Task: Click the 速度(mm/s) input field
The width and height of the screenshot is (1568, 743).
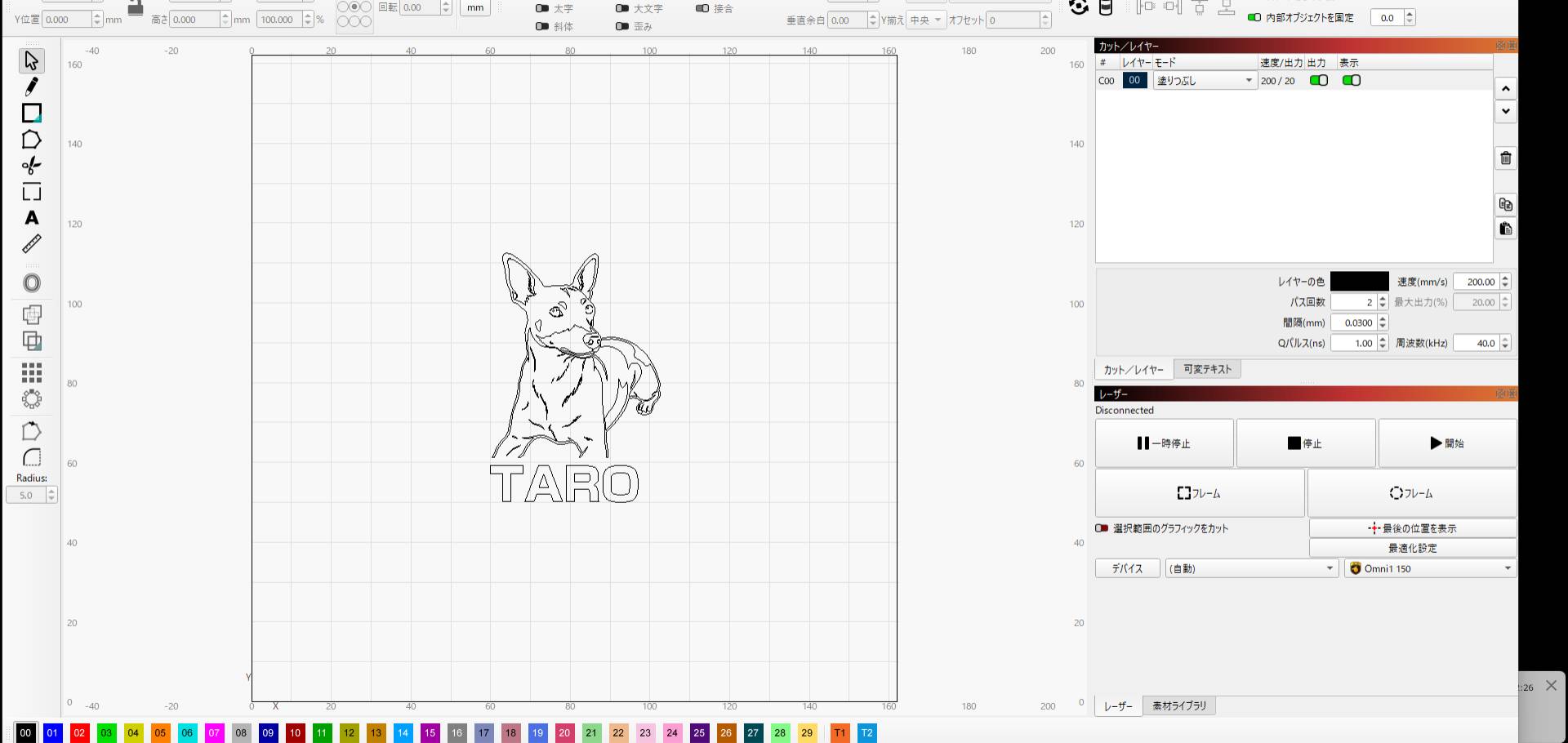Action: coord(1477,282)
